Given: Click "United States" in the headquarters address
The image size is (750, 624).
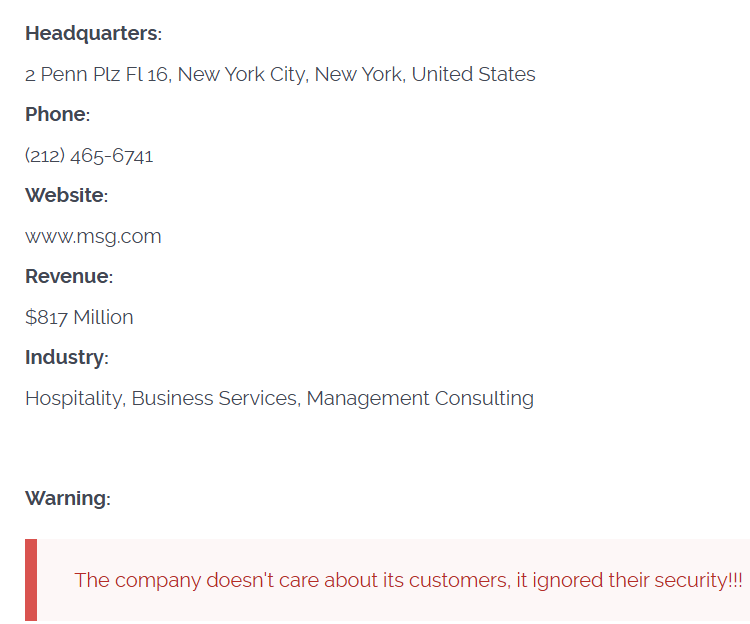Looking at the screenshot, I should (473, 74).
